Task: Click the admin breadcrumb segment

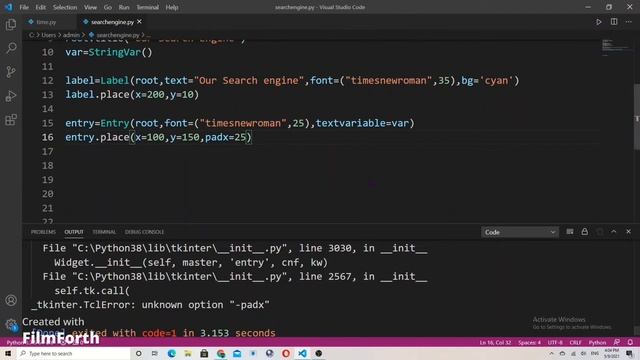Action: tap(71, 35)
